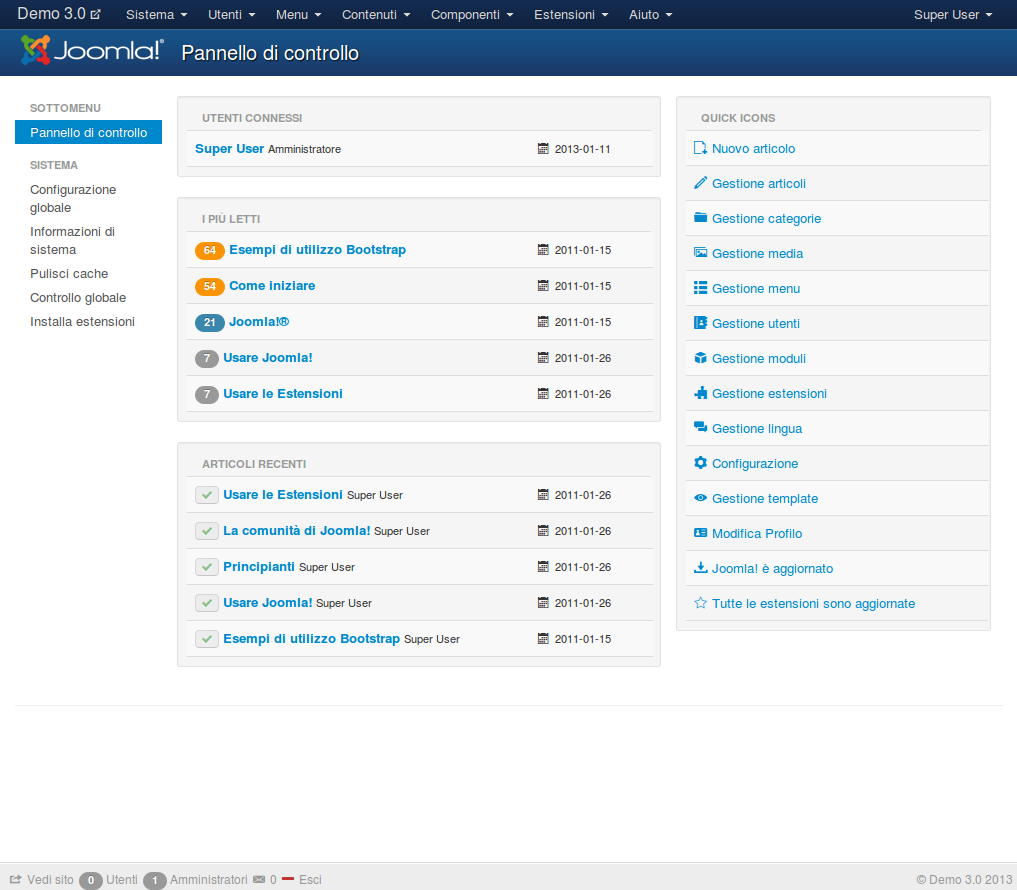
Task: Expand the Menu dropdown in the top bar
Action: click(298, 14)
